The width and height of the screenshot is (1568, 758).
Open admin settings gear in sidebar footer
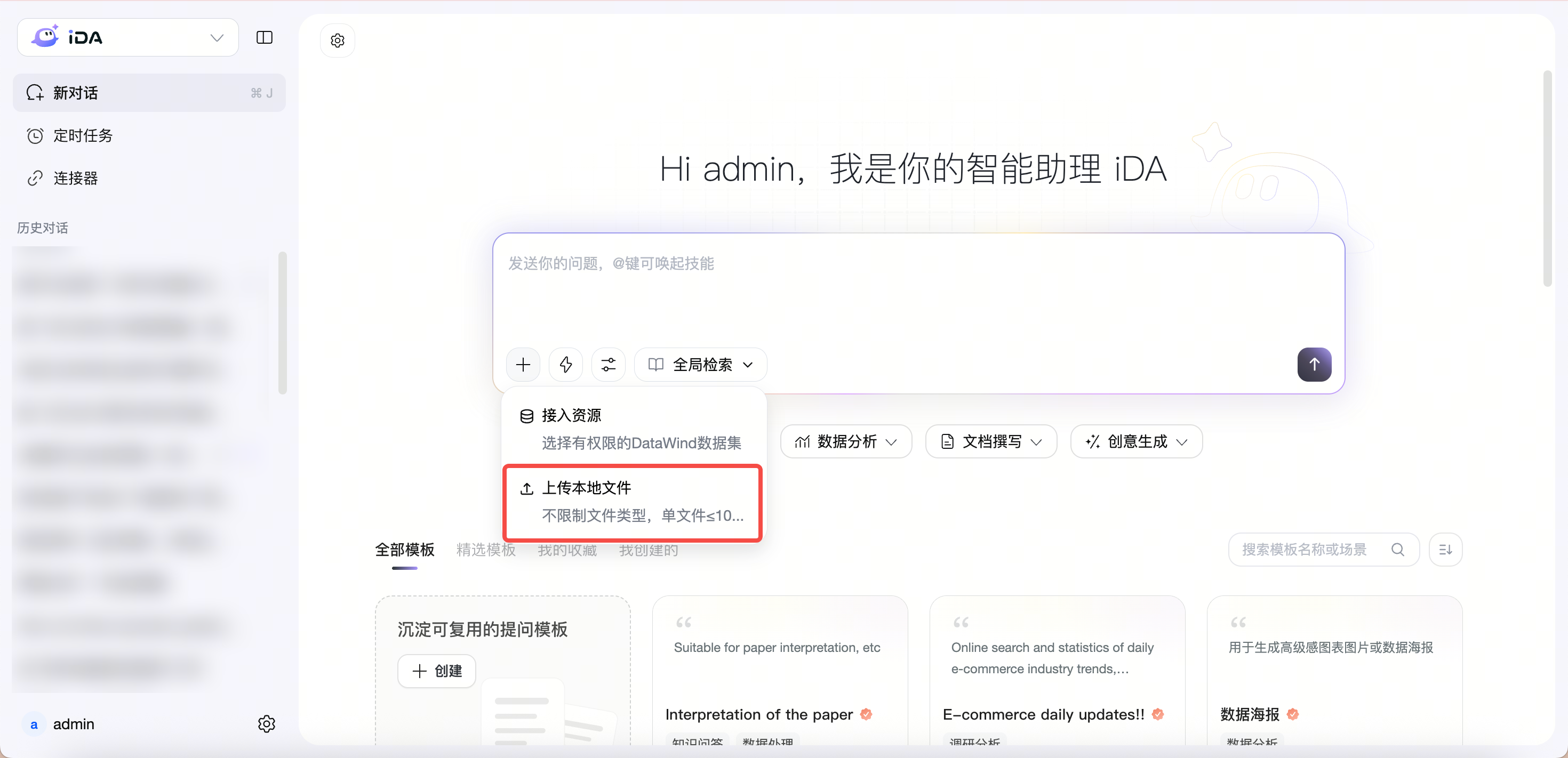266,724
